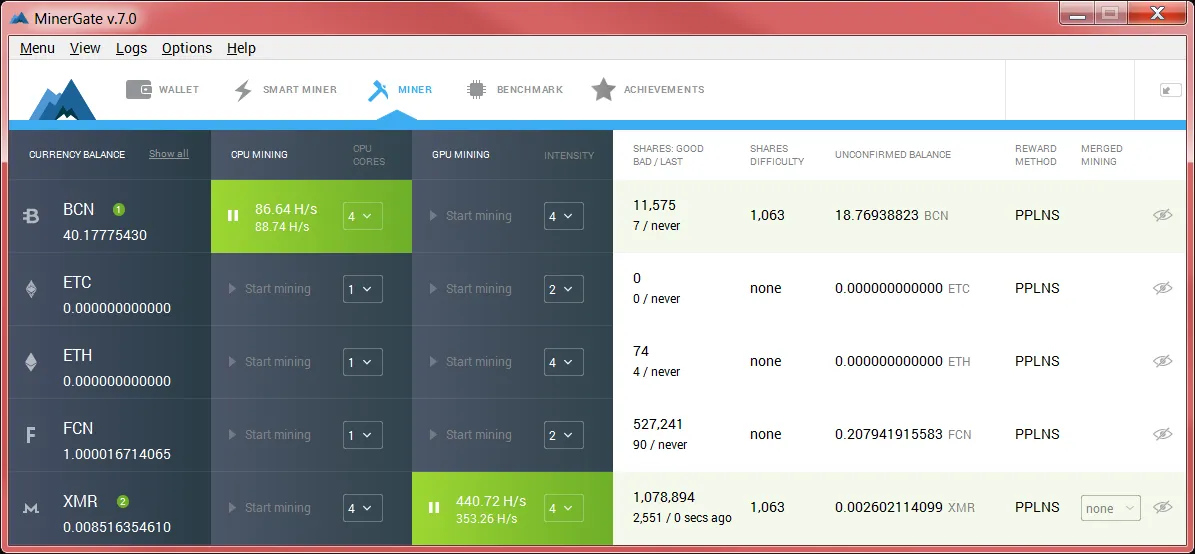
Task: Open ETH CPU cores dropdown
Action: 363,362
